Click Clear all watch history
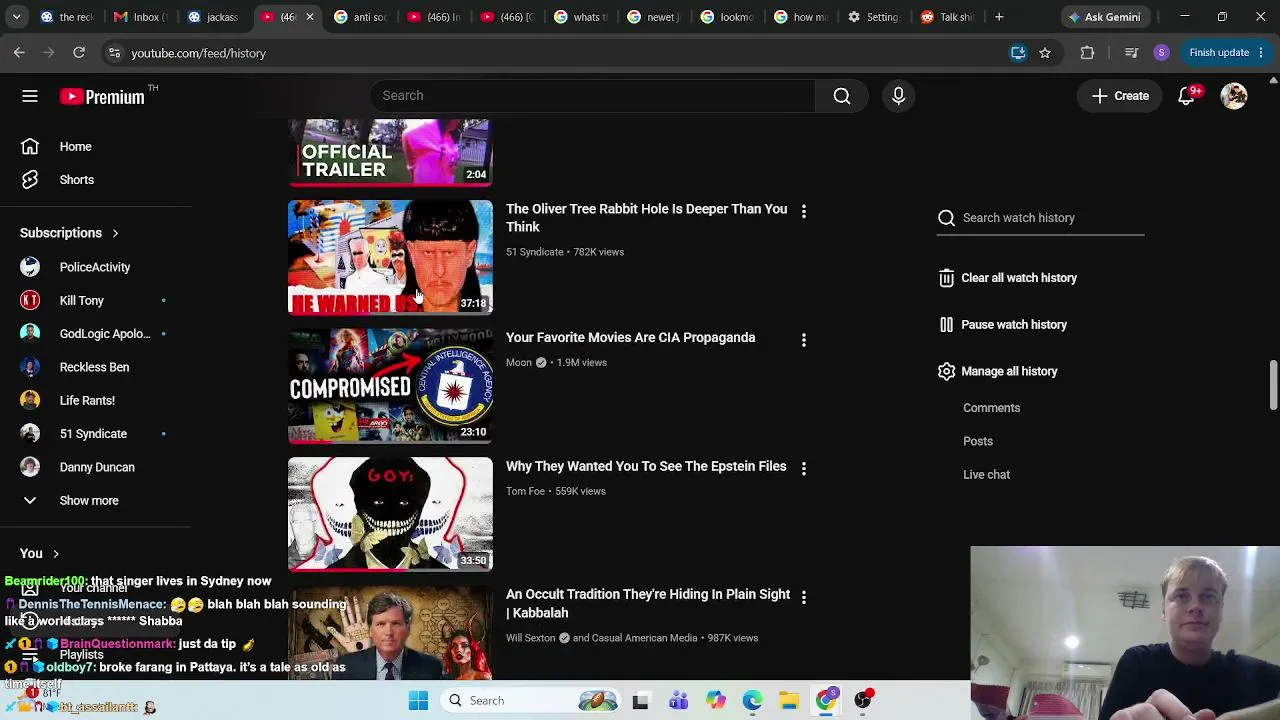The height and width of the screenshot is (720, 1280). [x=1019, y=278]
